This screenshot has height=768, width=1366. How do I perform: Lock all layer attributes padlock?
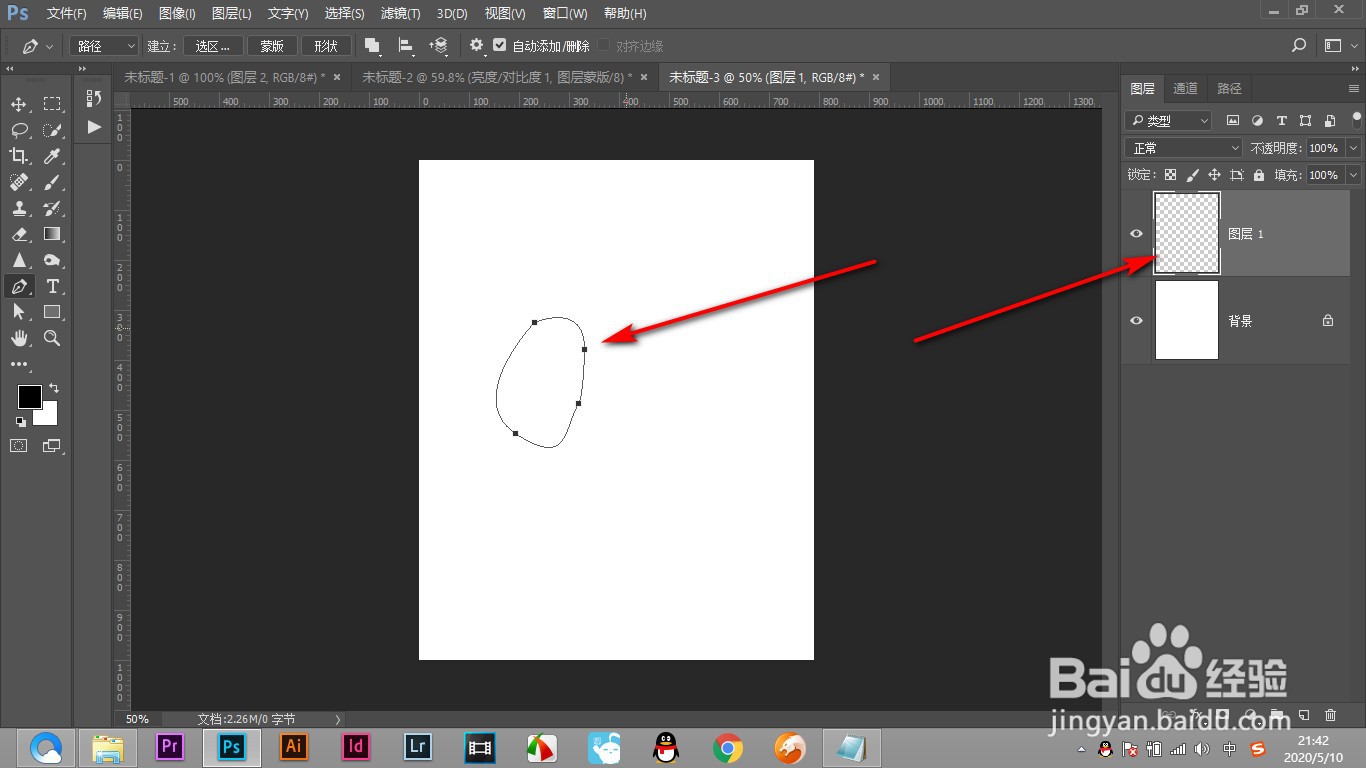coord(1258,175)
